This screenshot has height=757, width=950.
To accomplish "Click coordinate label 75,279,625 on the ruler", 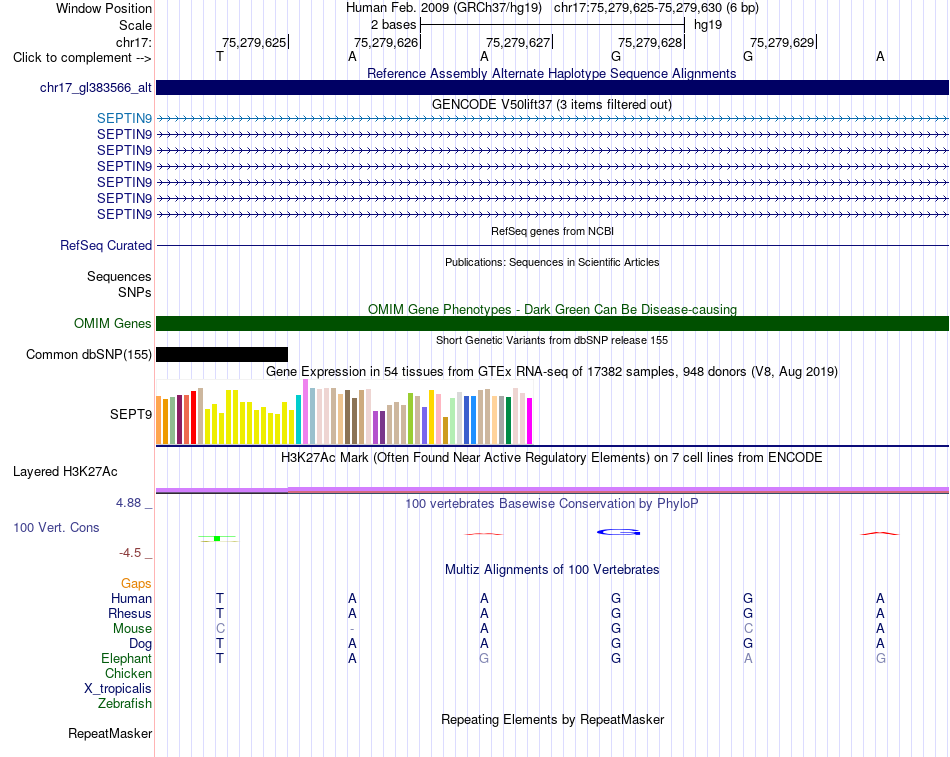I will [x=254, y=42].
